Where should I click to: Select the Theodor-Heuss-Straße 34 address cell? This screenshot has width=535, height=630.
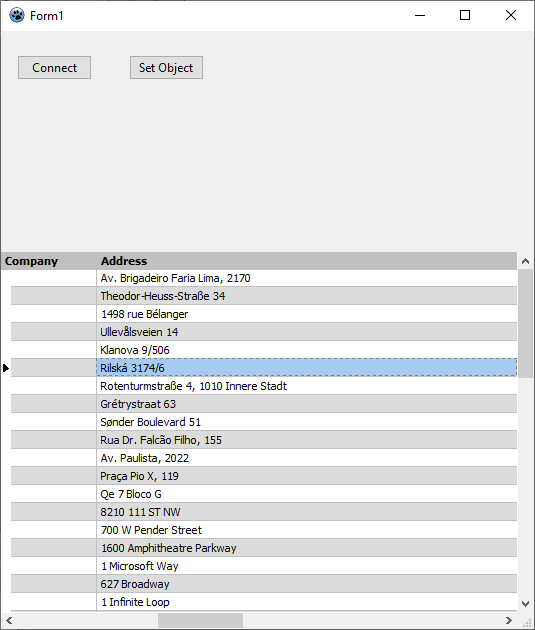[x=307, y=296]
